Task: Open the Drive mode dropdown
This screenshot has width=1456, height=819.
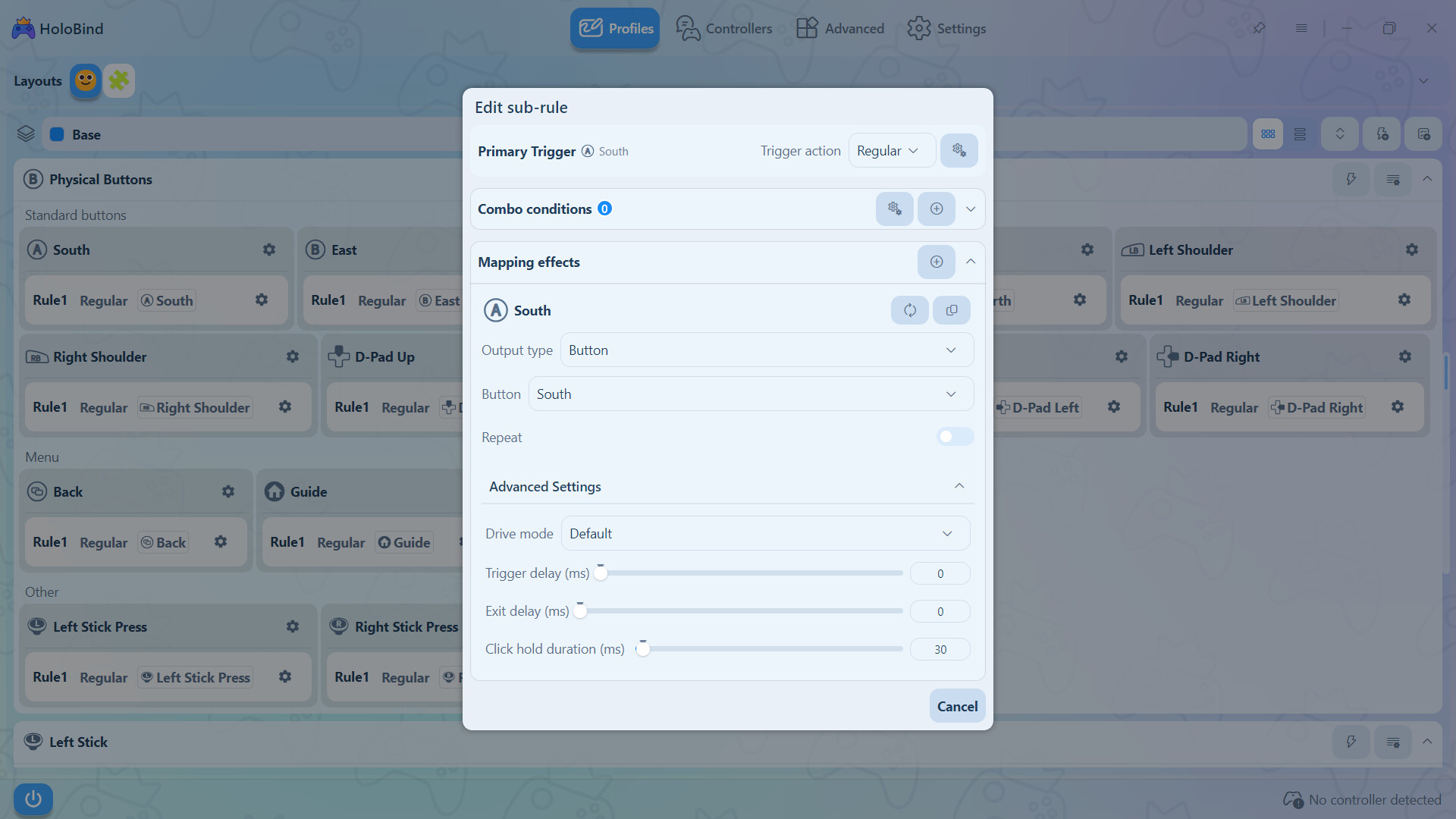Action: tap(765, 533)
